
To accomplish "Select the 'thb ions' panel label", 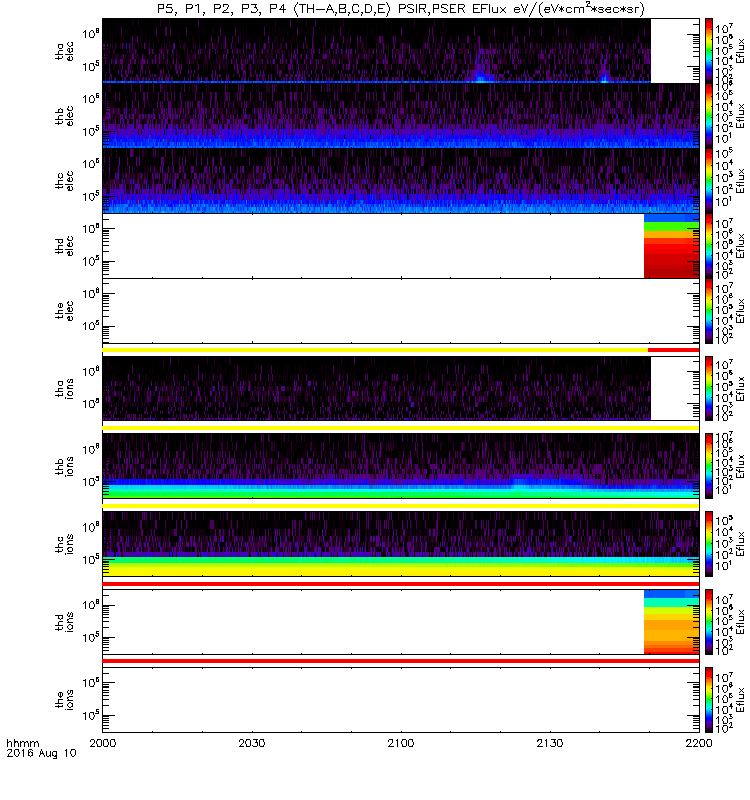I will click(x=64, y=465).
